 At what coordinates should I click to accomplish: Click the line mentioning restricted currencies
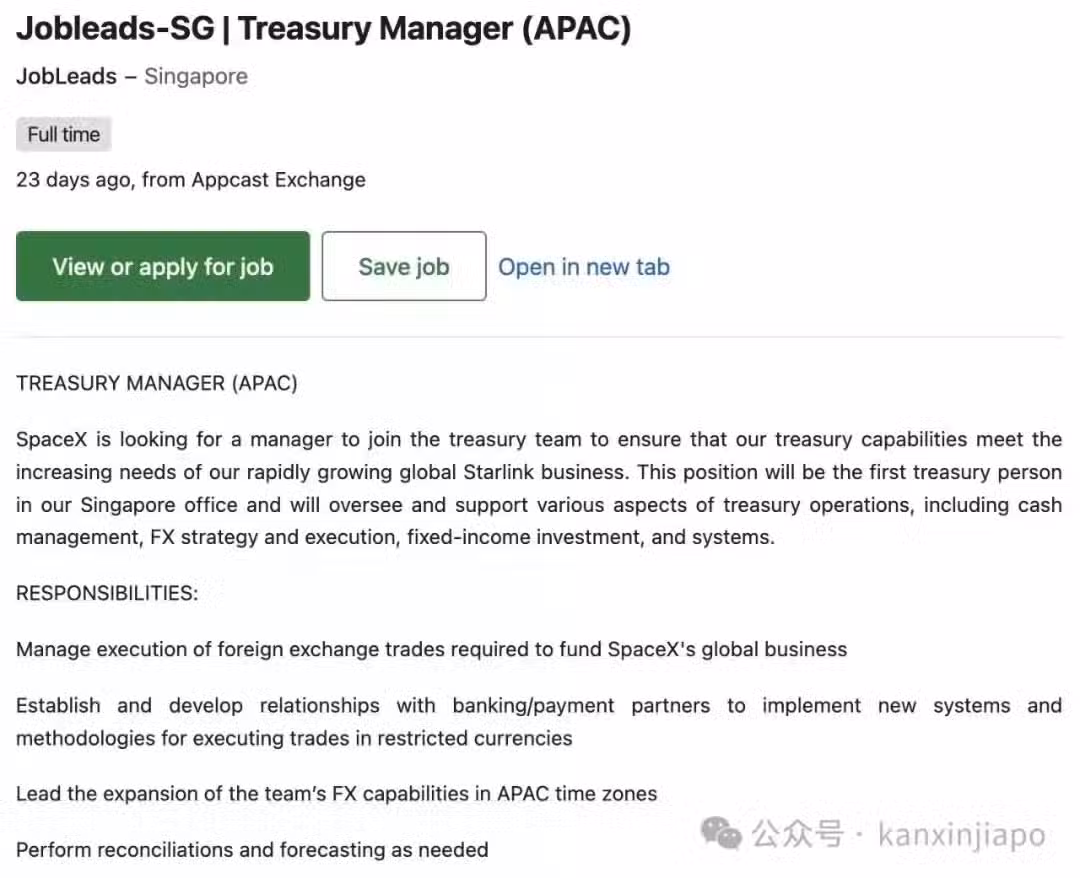click(294, 738)
